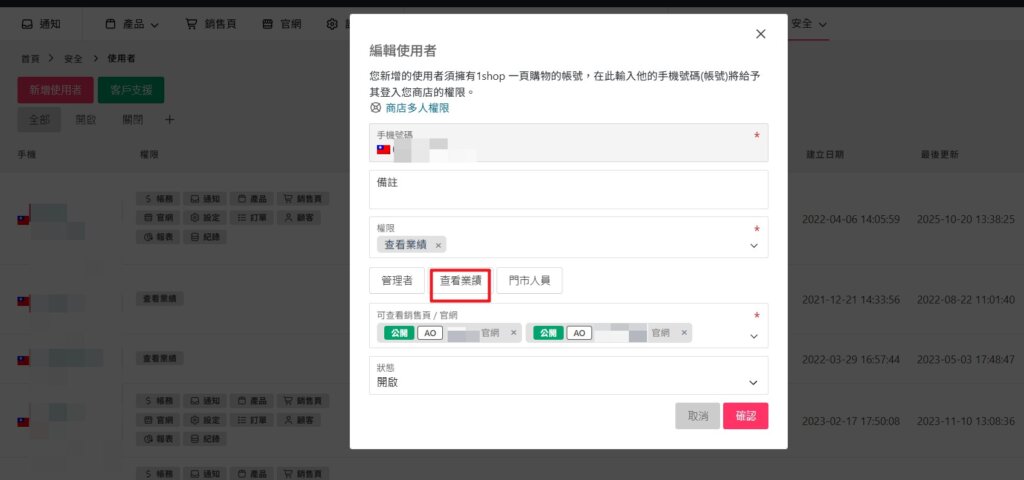Confirm changes with the 確認 button
1024x480 pixels.
point(745,416)
